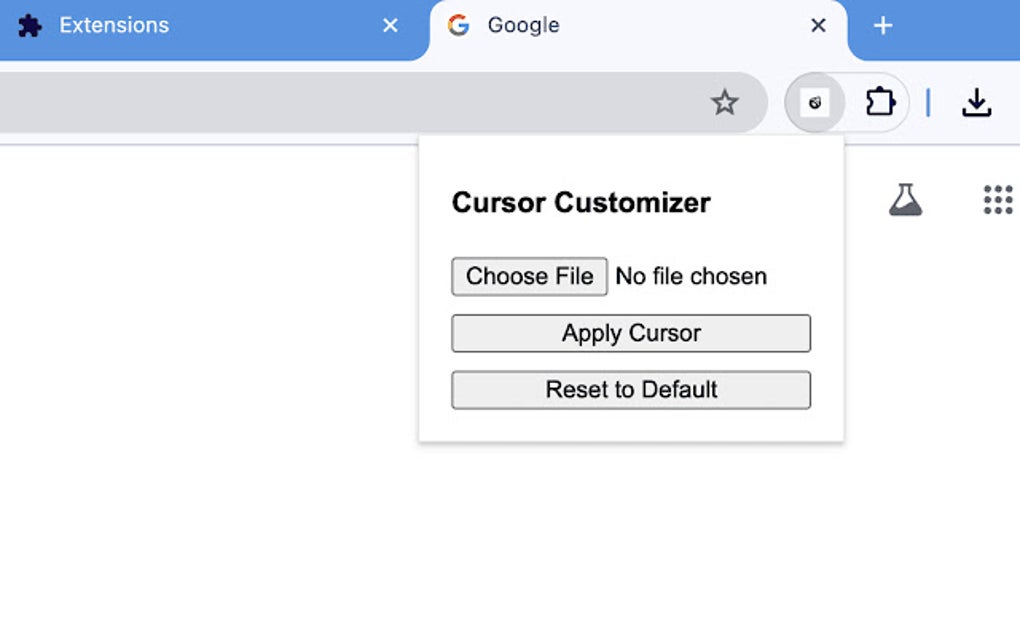Viewport: 1020px width, 638px height.
Task: Click the Google favicon on the active tab
Action: (x=459, y=26)
